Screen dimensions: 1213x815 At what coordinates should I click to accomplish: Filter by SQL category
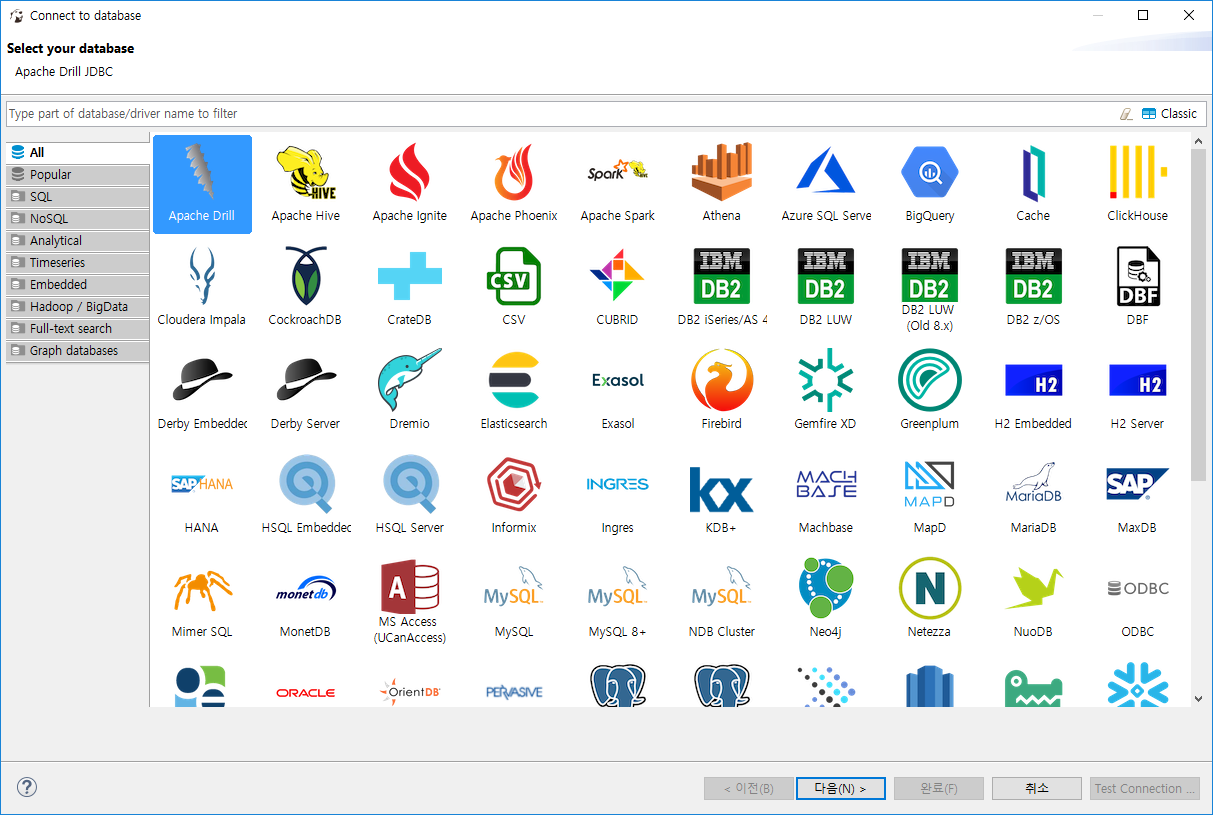[78, 197]
